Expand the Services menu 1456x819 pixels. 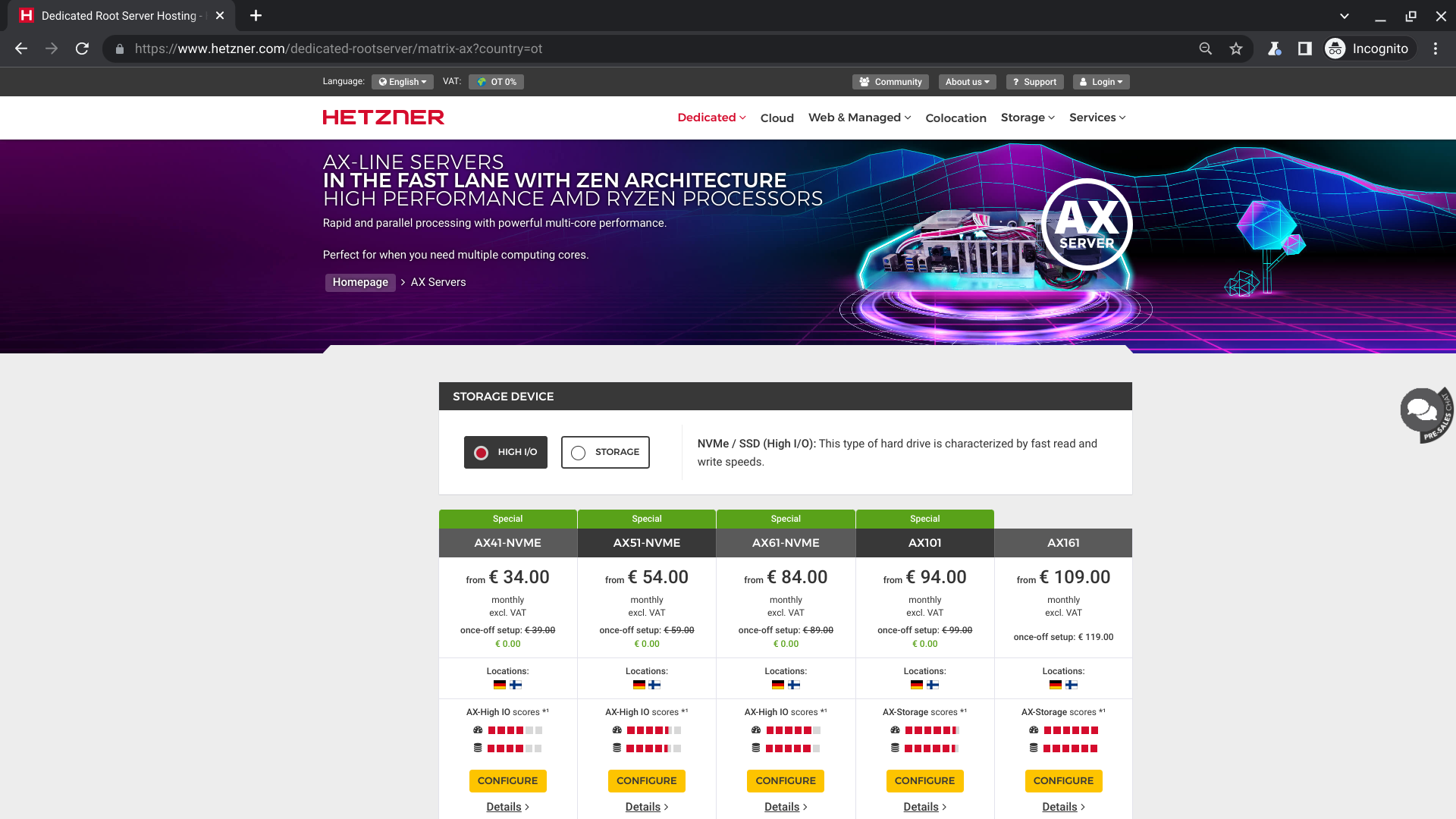pyautogui.click(x=1097, y=118)
